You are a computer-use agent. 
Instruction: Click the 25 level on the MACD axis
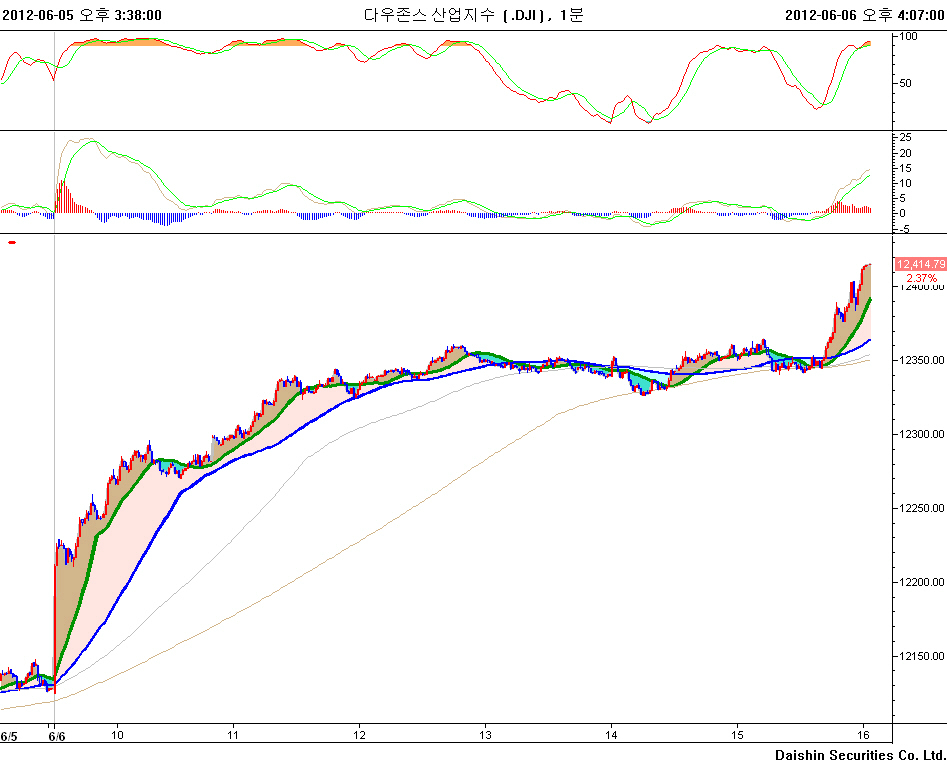coord(905,137)
